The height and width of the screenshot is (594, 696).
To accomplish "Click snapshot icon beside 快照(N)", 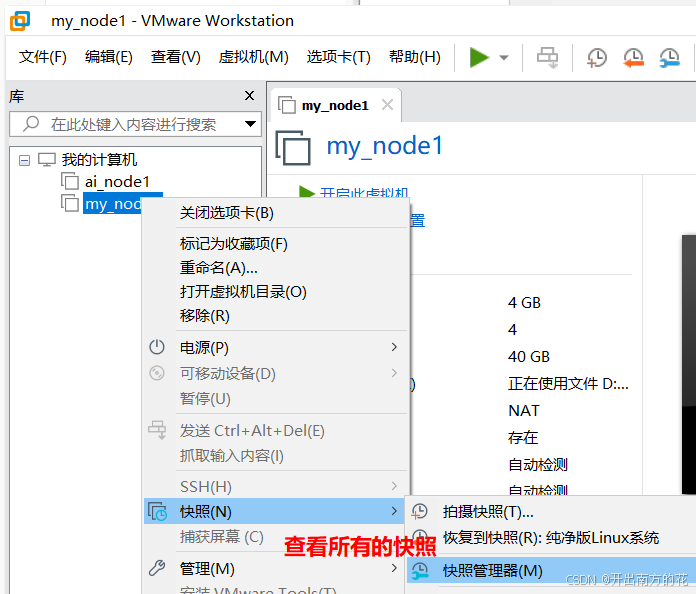I will click(157, 511).
